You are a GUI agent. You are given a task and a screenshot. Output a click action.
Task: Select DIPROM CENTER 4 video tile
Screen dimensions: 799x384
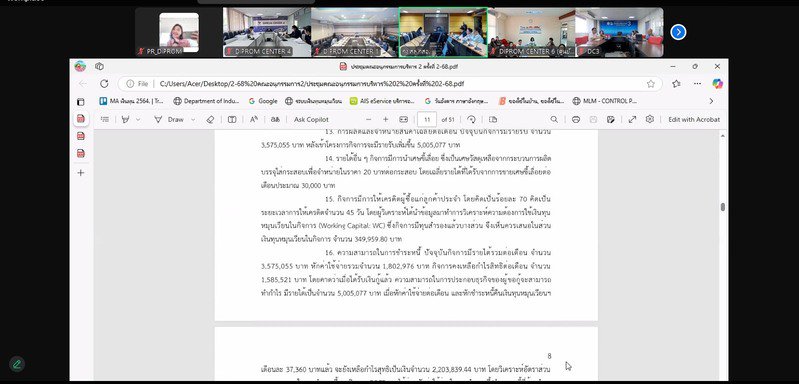[x=267, y=32]
